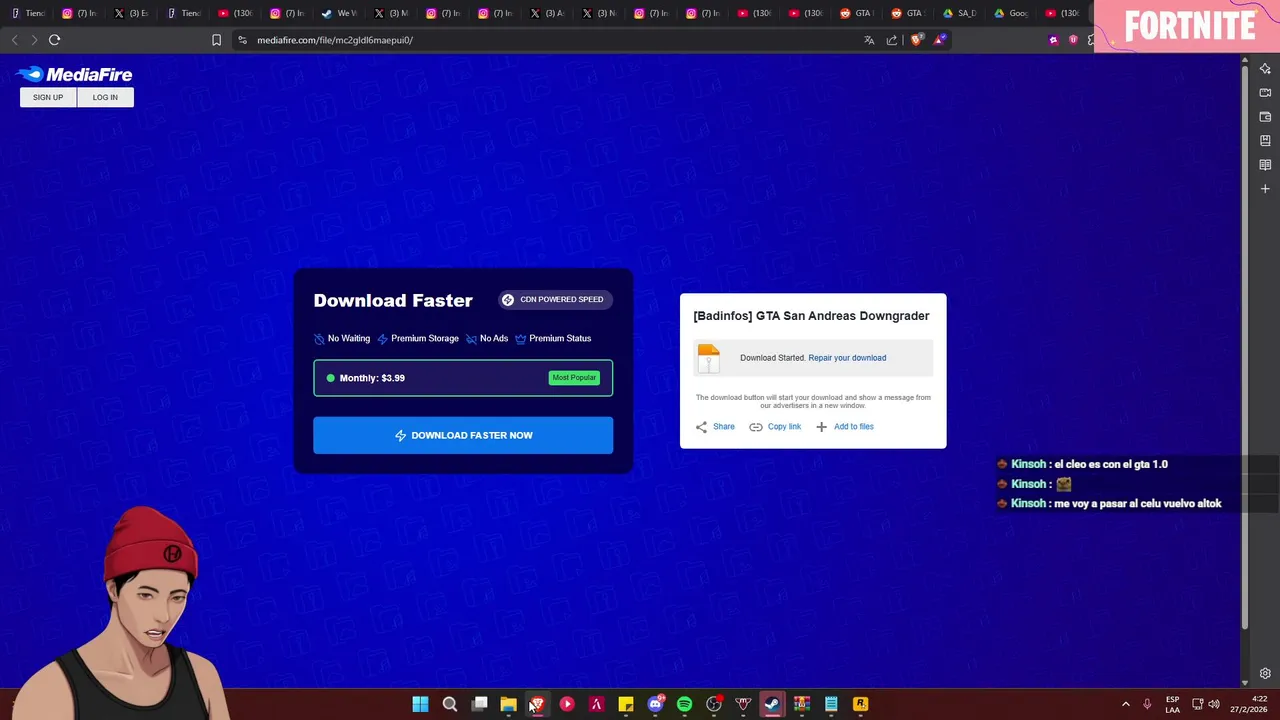Click the 'Premium Storage' feature text

pyautogui.click(x=425, y=339)
